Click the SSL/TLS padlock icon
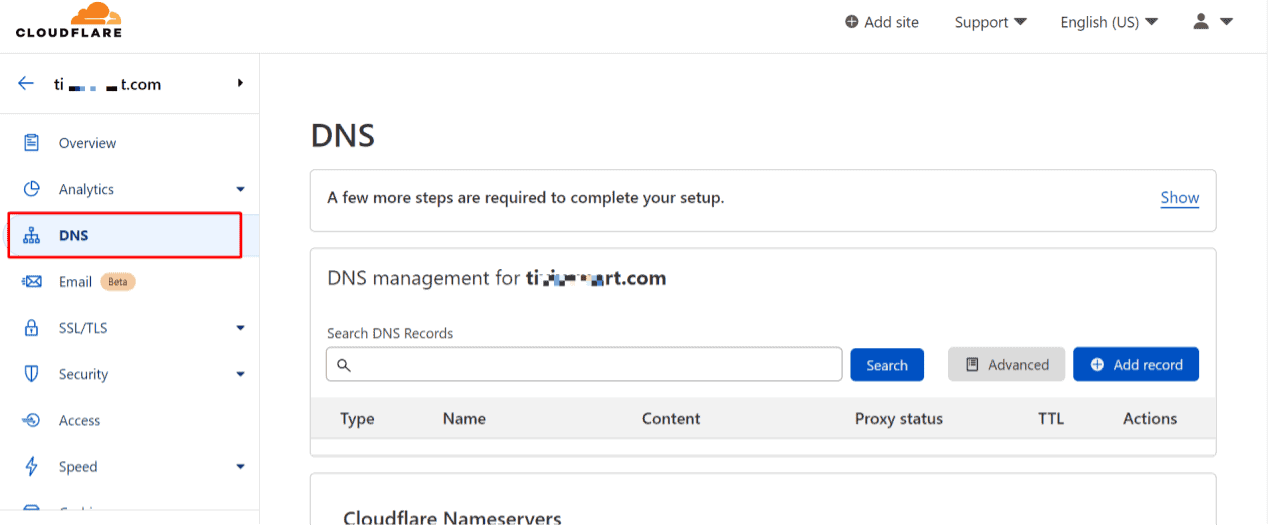The image size is (1271, 528). click(x=32, y=328)
